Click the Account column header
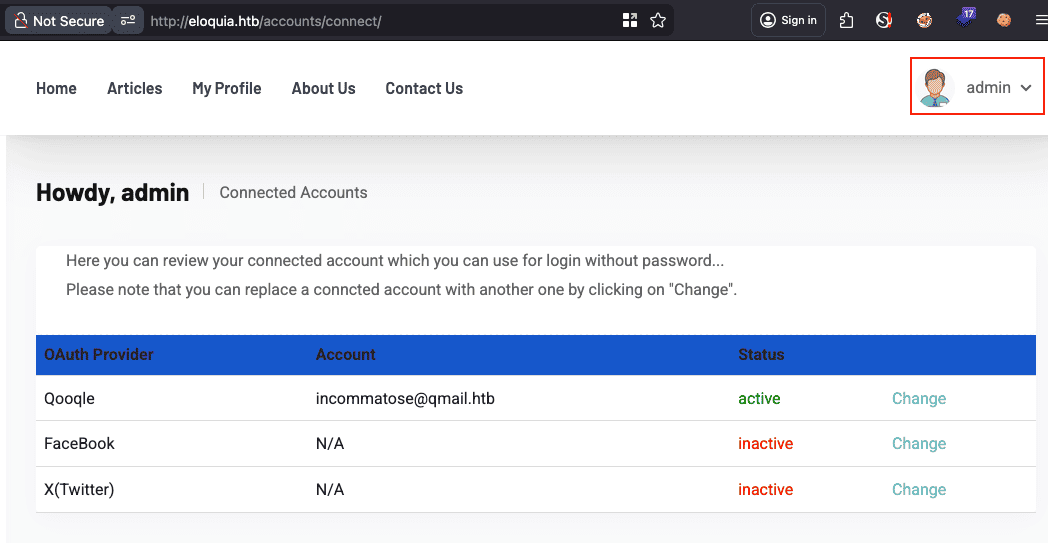Screen dimensions: 1048x543 coord(346,354)
